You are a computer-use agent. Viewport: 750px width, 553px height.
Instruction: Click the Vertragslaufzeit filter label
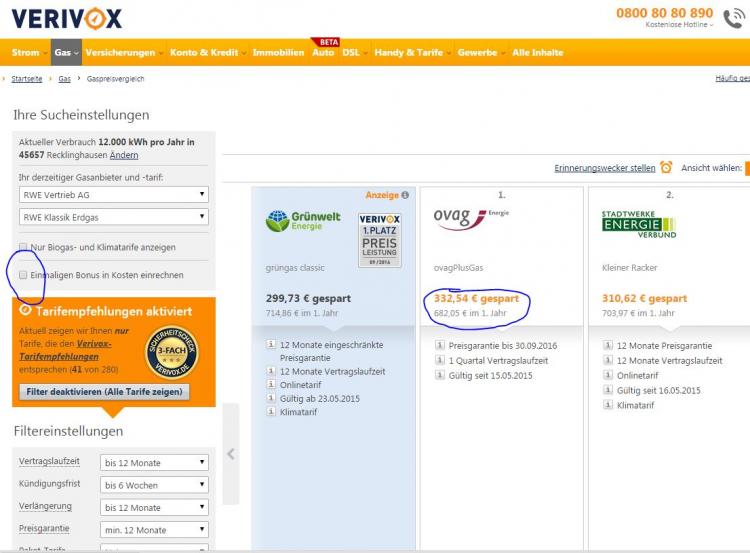coord(49,461)
